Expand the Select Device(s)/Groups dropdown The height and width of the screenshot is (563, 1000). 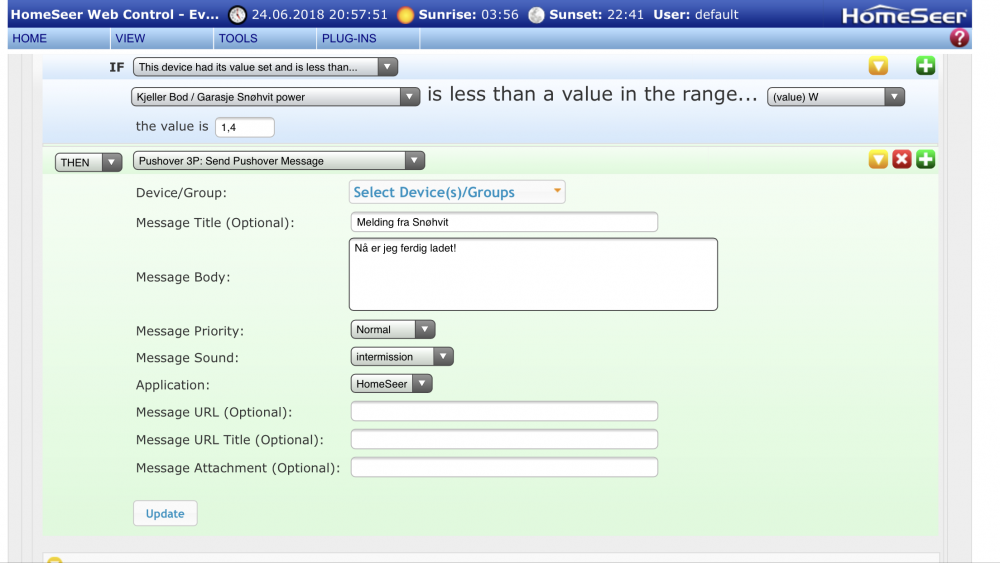(457, 192)
